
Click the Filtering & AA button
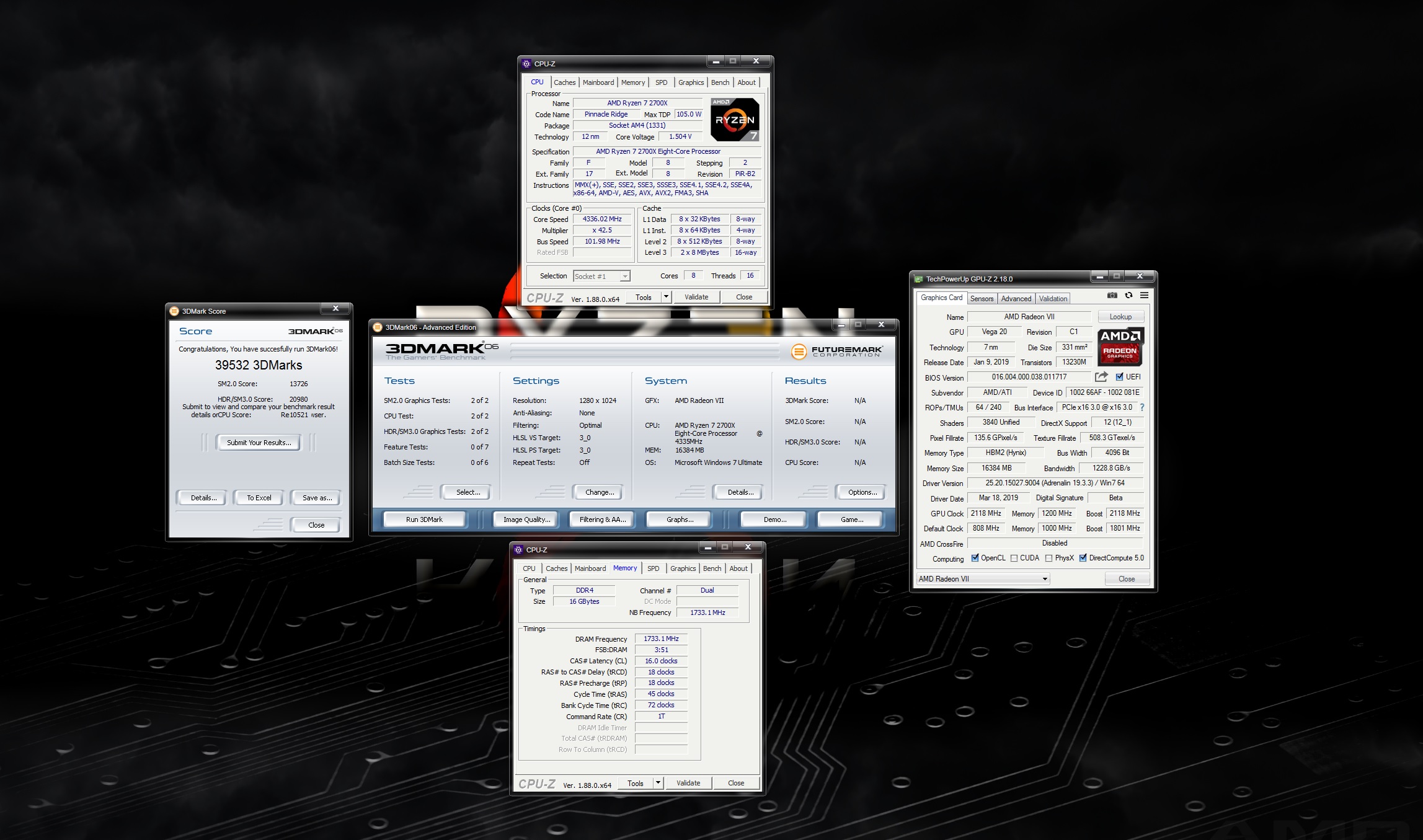coord(602,519)
